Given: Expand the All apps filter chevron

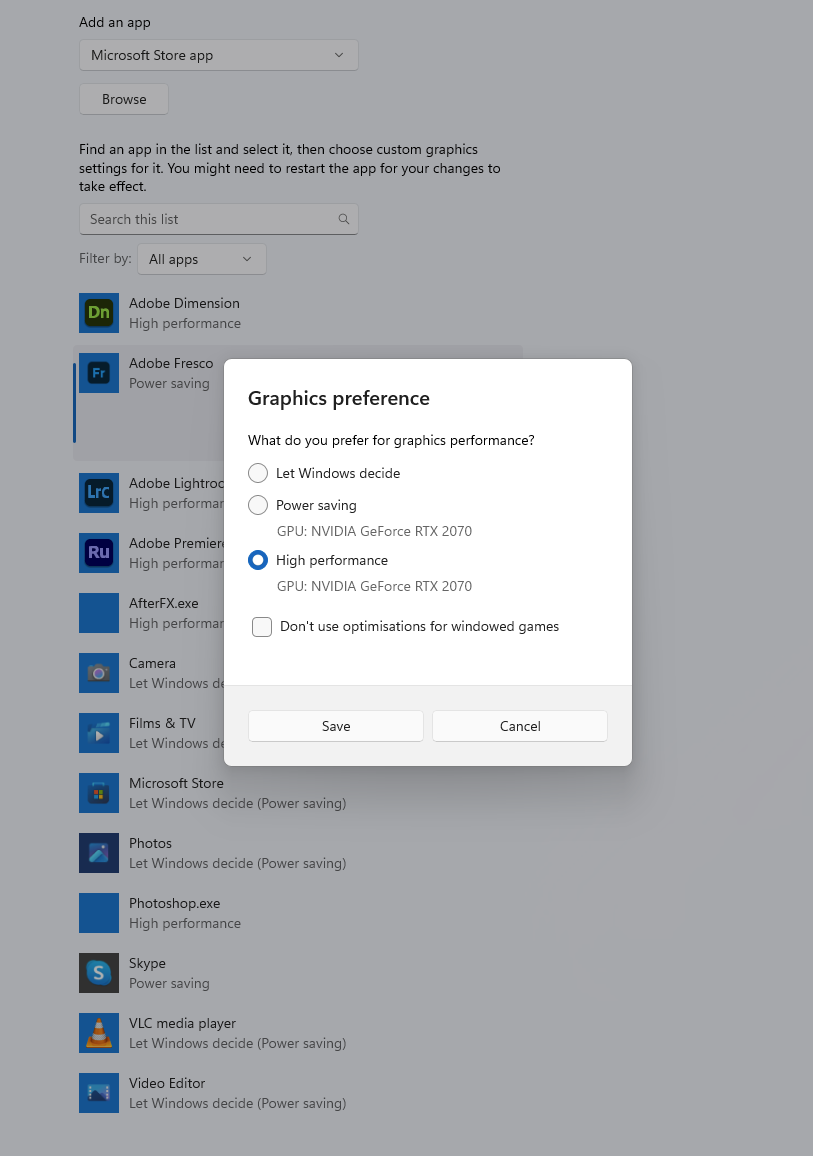Looking at the screenshot, I should pyautogui.click(x=250, y=258).
